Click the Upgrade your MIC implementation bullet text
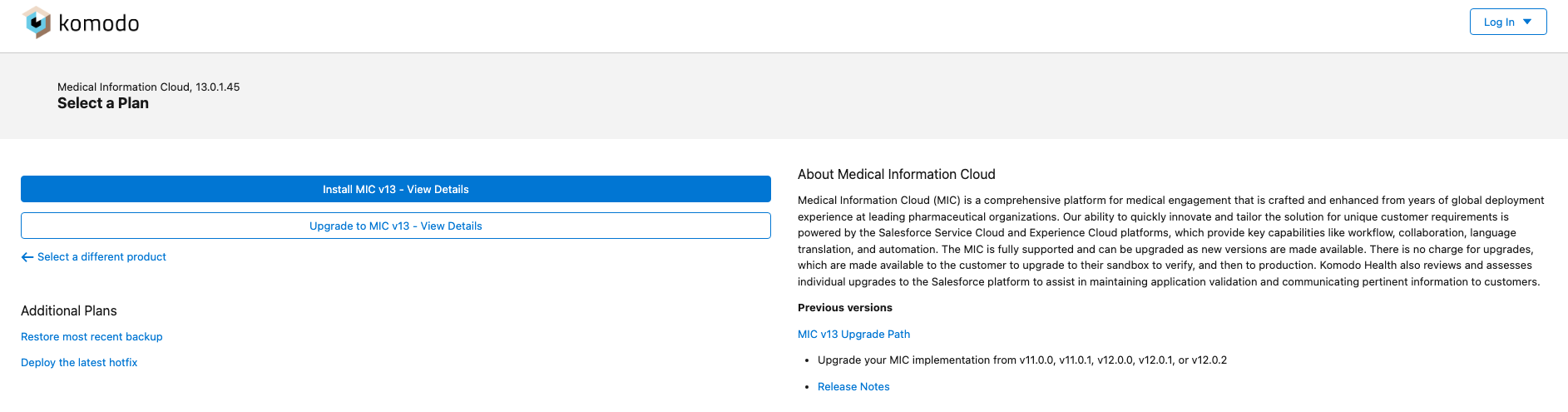Screen dimensions: 1568x412 pos(1021,360)
